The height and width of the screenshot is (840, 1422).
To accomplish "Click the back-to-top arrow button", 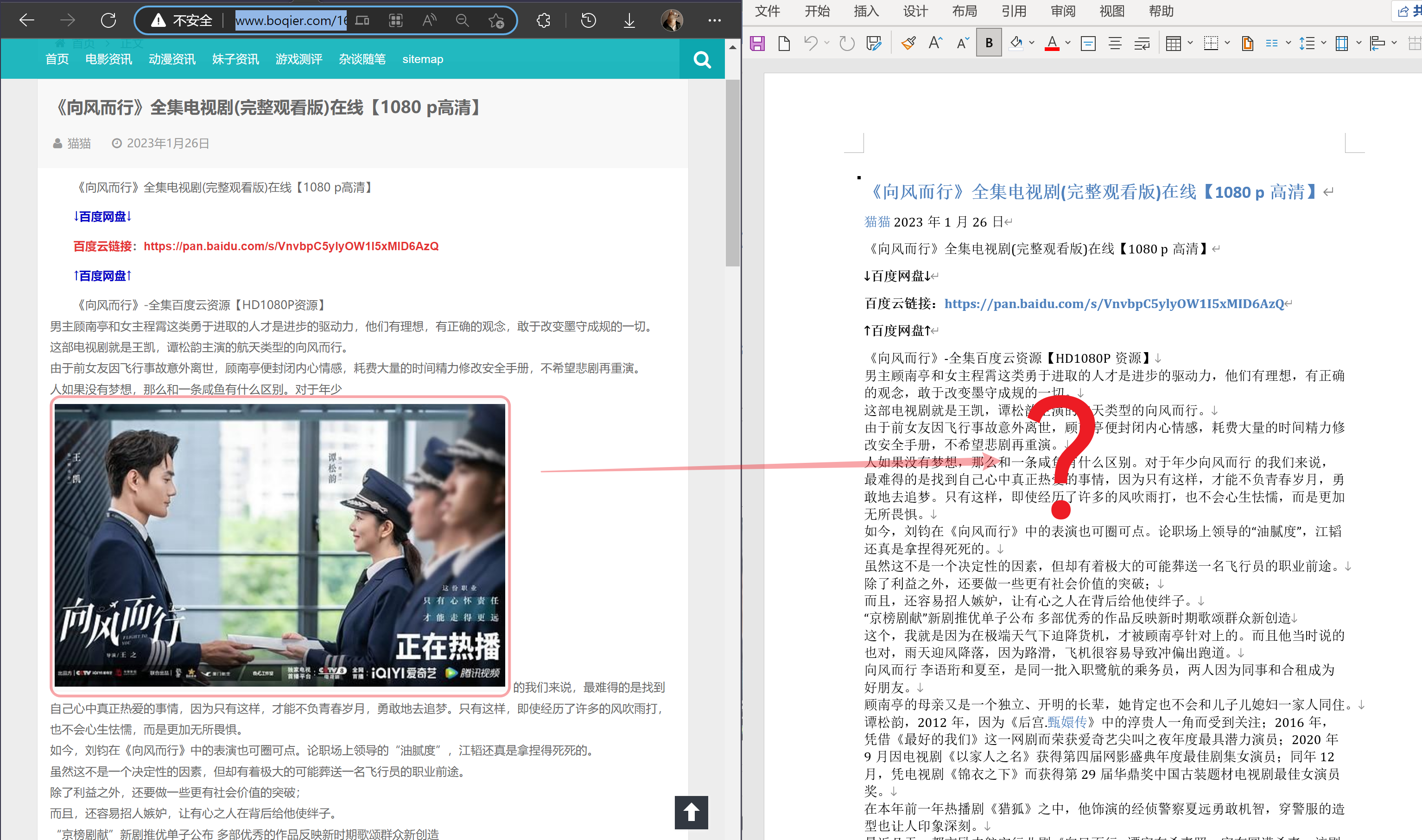I will (691, 812).
